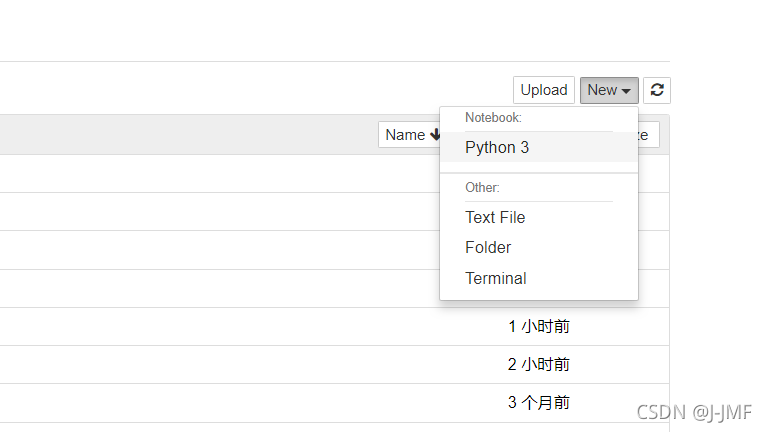Image resolution: width=767 pixels, height=432 pixels.
Task: Click the Name sort arrow icon
Action: (x=436, y=135)
